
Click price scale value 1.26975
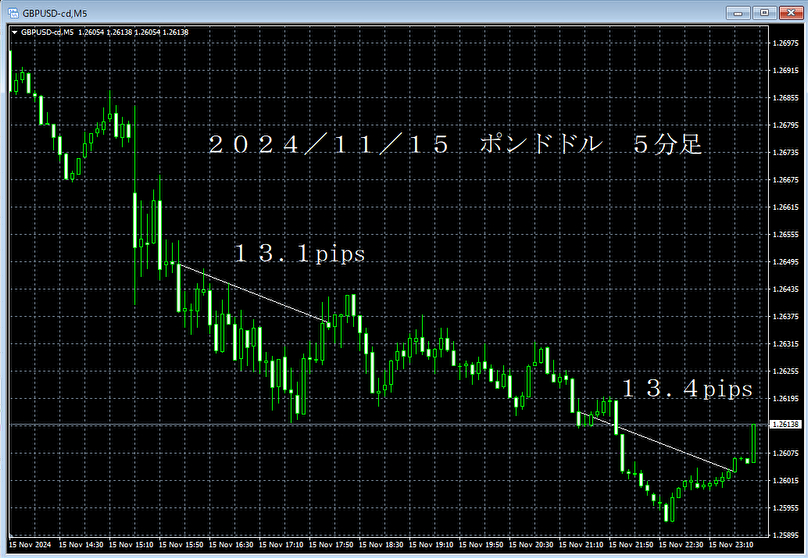click(x=786, y=43)
